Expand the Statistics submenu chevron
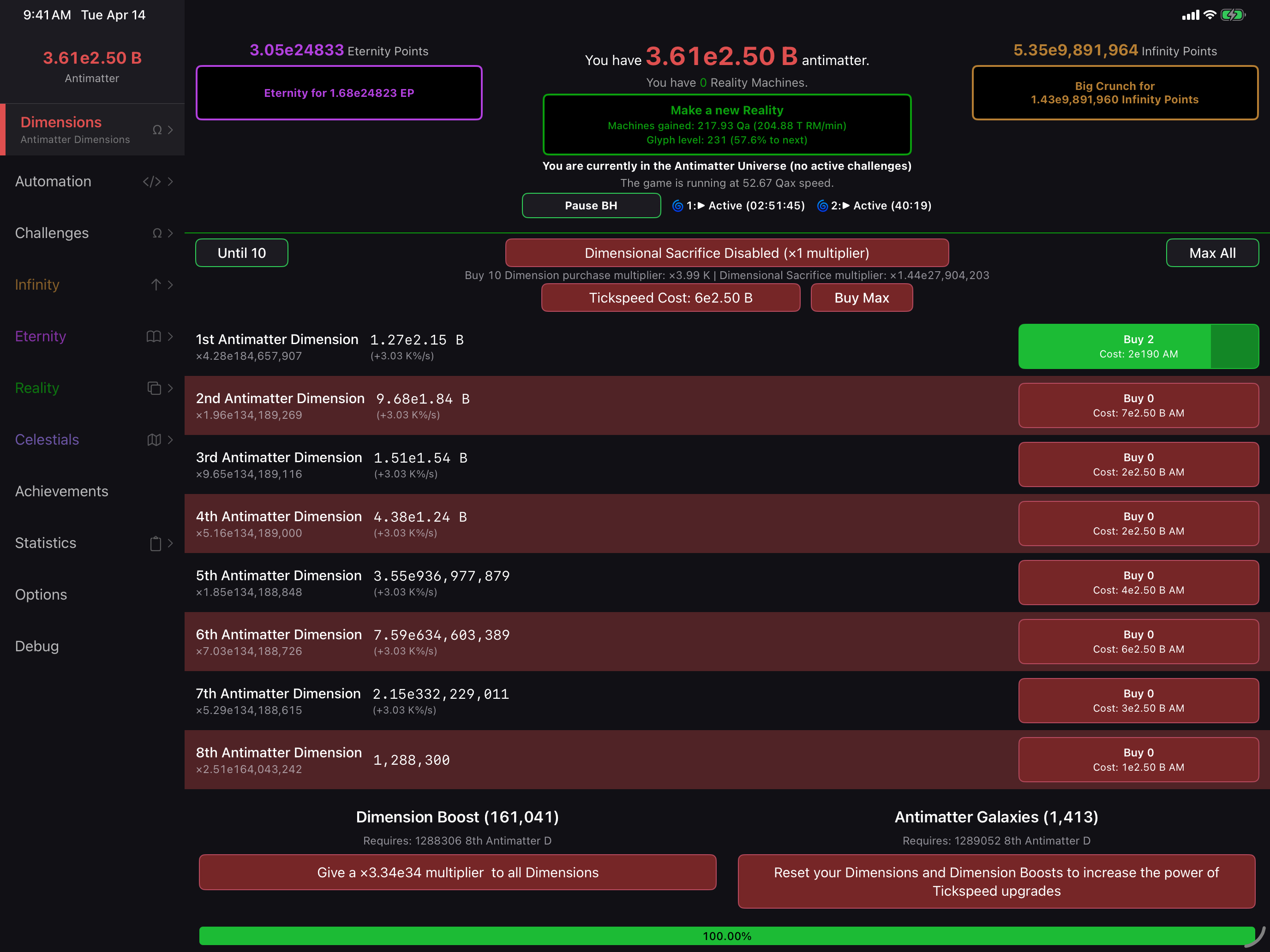This screenshot has width=1270, height=952. pyautogui.click(x=170, y=543)
